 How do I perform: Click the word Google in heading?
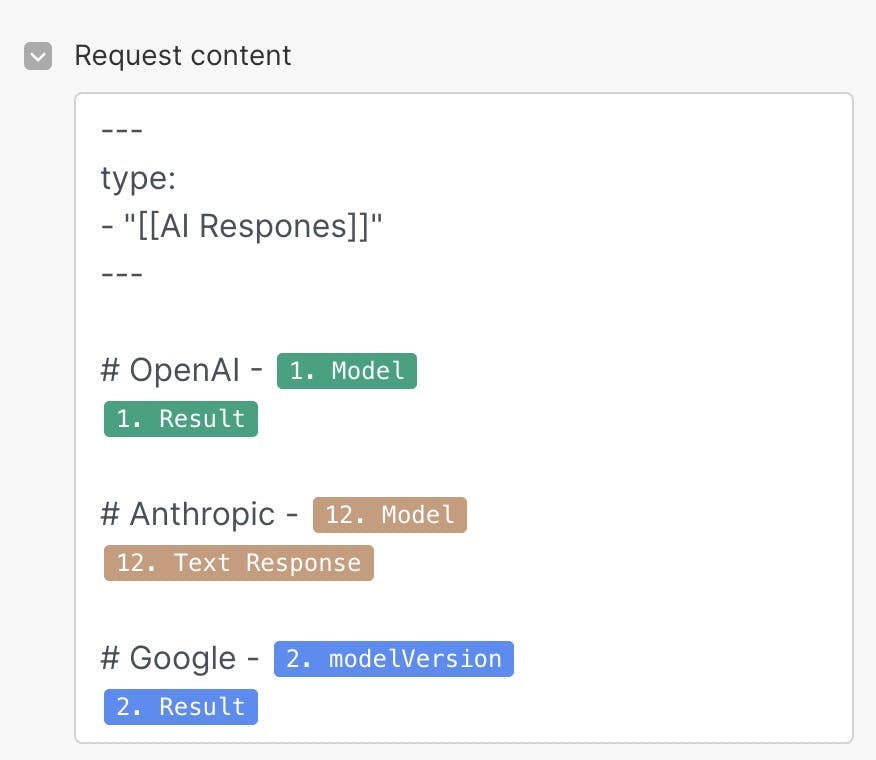(x=182, y=659)
